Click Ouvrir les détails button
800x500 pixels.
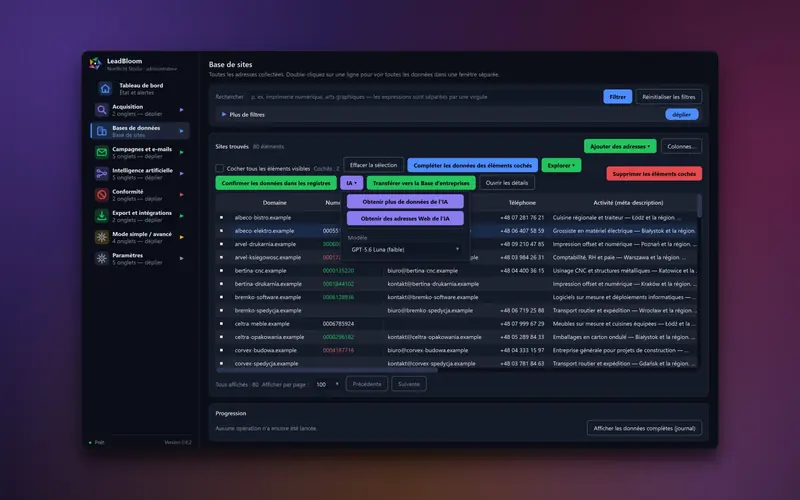click(507, 183)
